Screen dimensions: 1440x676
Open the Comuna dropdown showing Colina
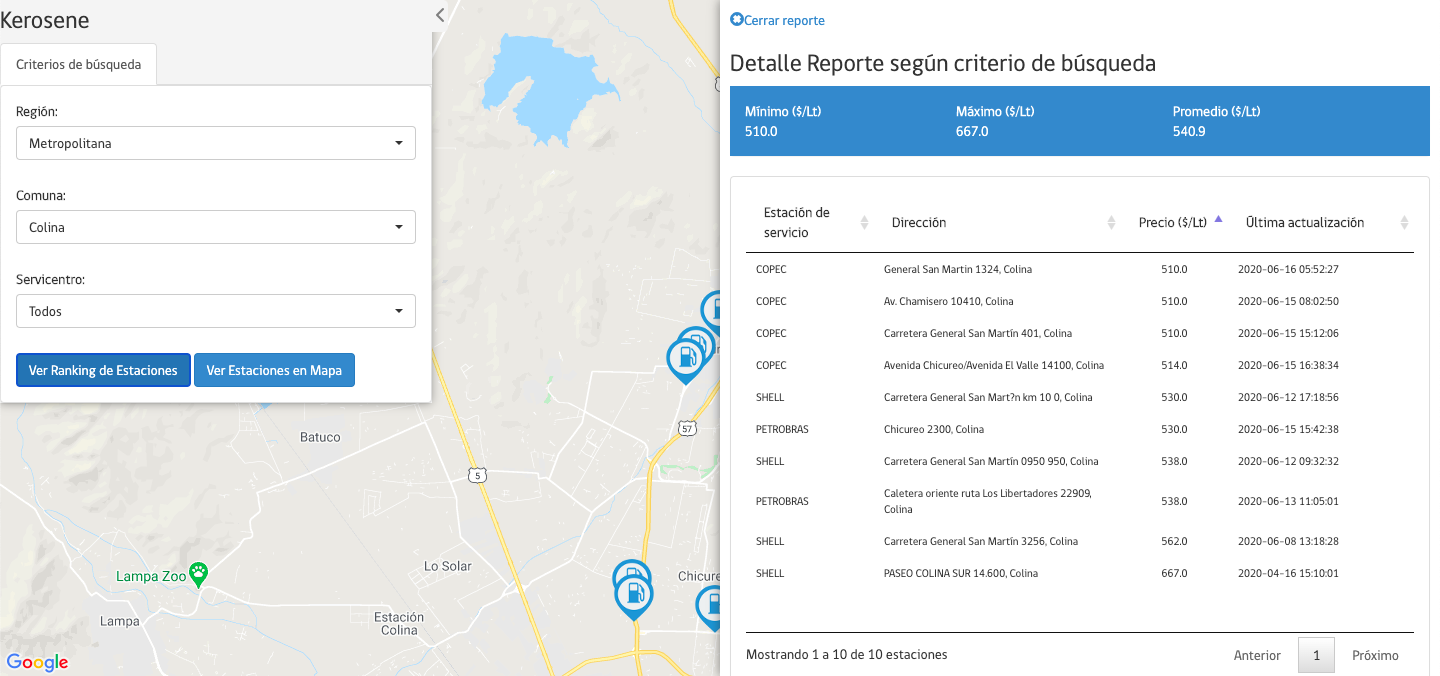[x=216, y=227]
